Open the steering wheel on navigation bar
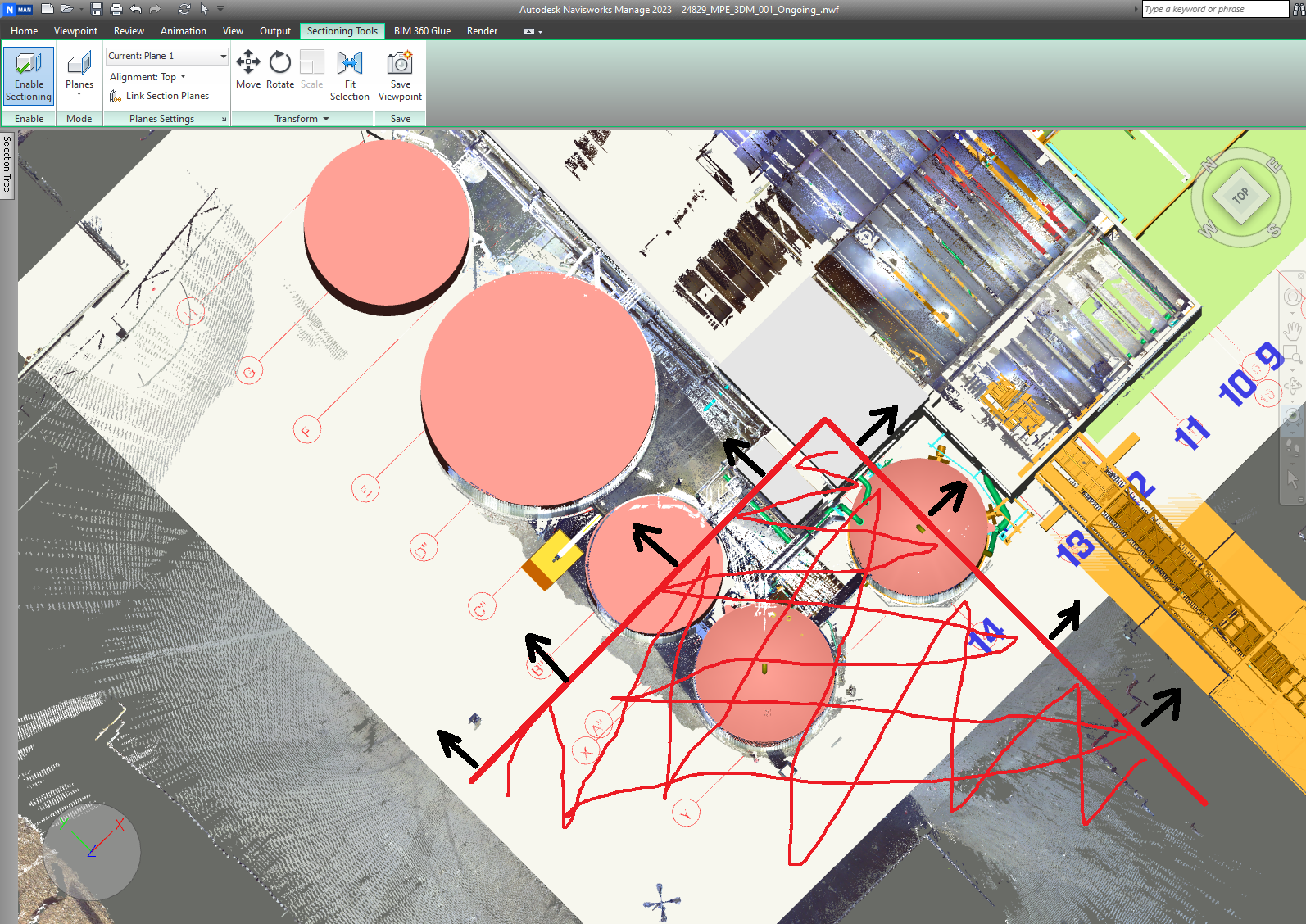Screen dimensions: 1306x924 1293,297
